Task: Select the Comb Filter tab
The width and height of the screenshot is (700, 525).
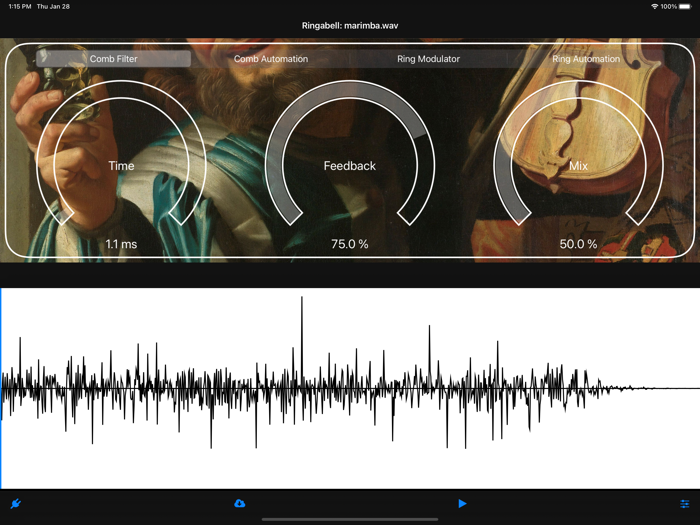Action: [113, 59]
